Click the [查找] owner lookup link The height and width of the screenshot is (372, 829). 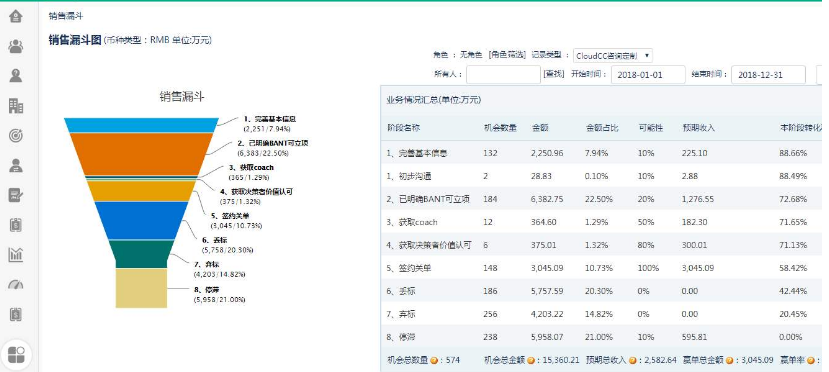coord(554,75)
